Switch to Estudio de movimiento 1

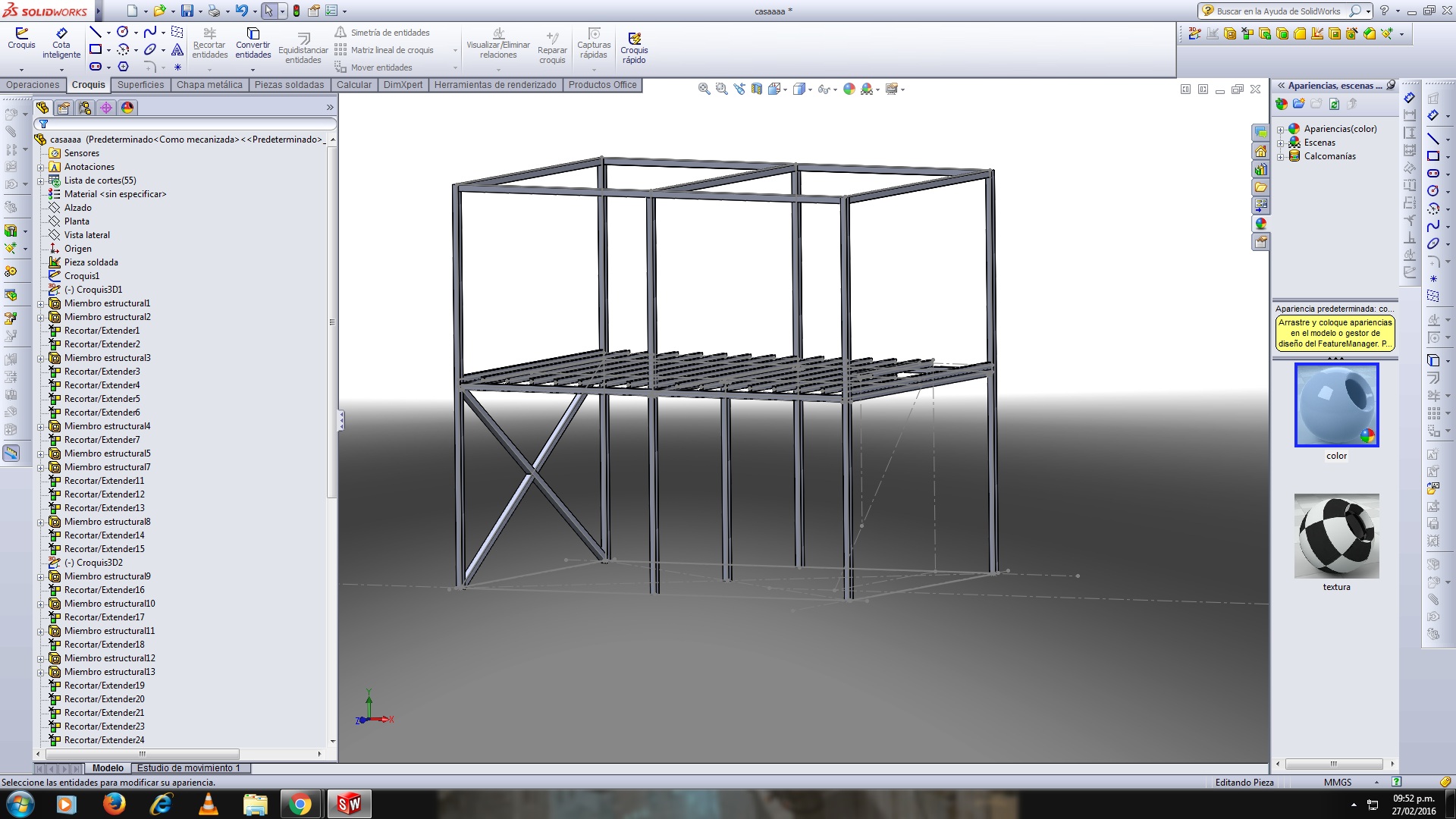pyautogui.click(x=188, y=768)
